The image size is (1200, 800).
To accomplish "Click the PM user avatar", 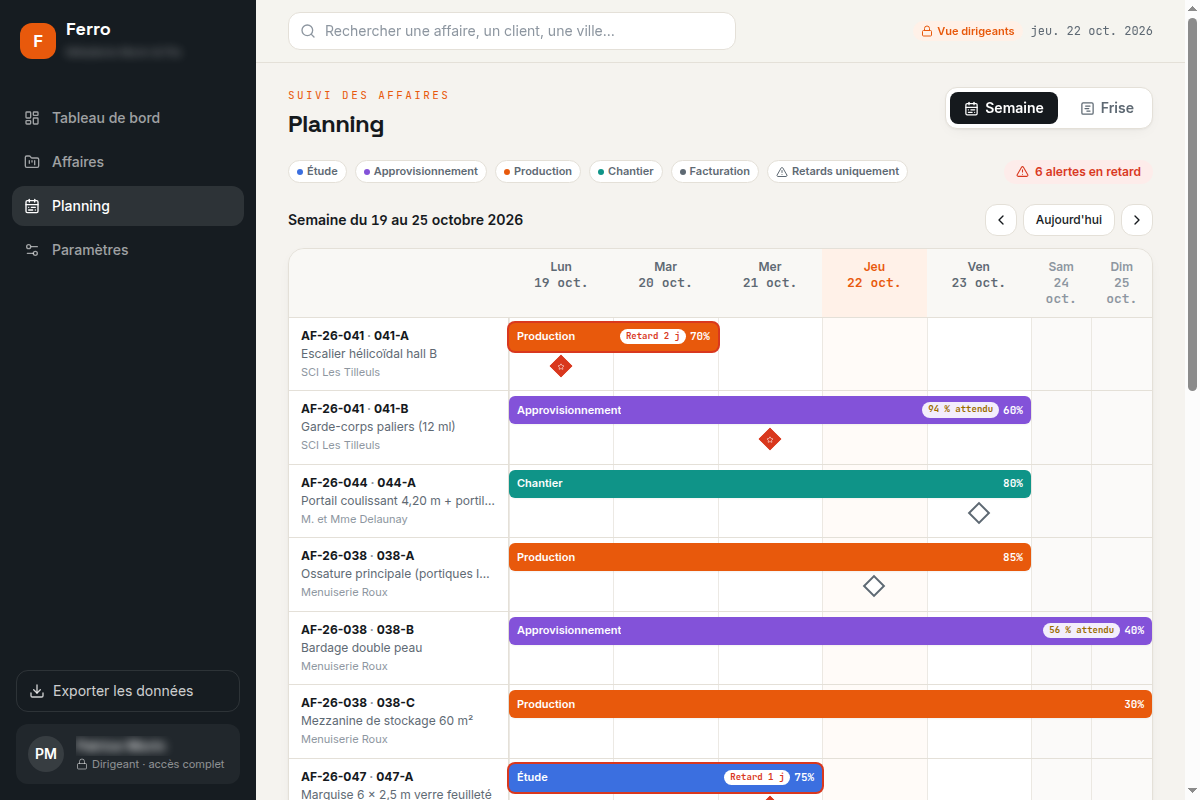I will 46,754.
